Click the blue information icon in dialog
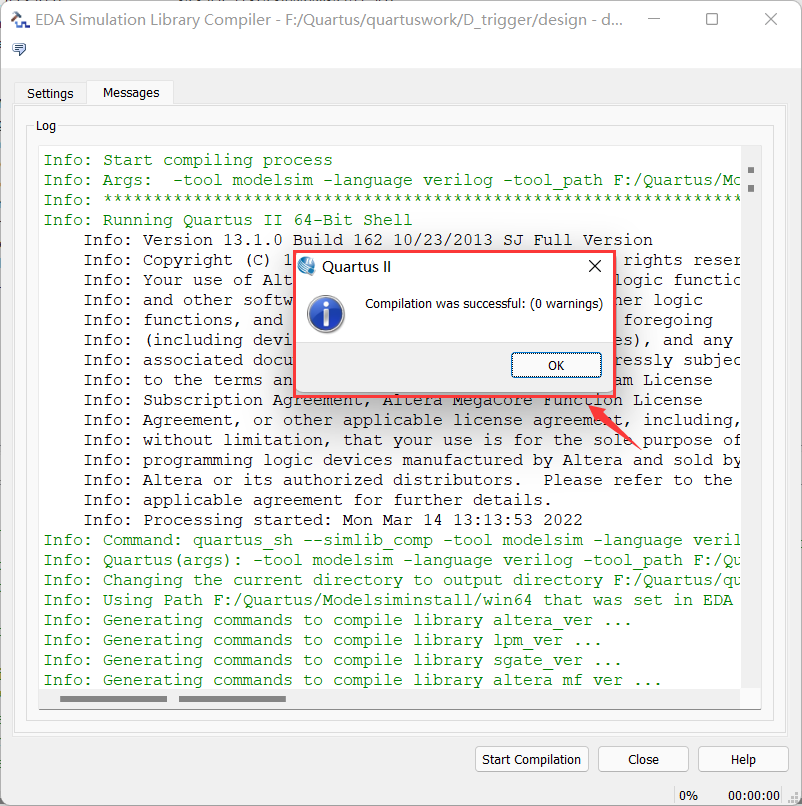The width and height of the screenshot is (802, 806). point(325,314)
